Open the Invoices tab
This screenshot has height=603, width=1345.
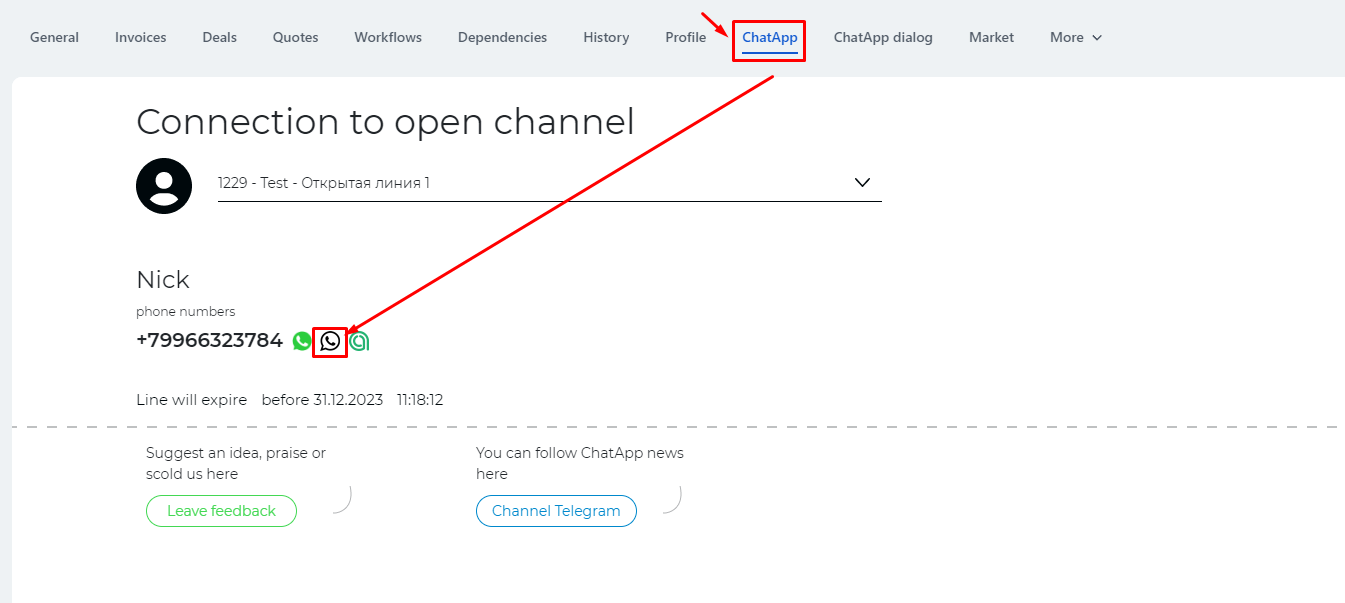click(141, 37)
